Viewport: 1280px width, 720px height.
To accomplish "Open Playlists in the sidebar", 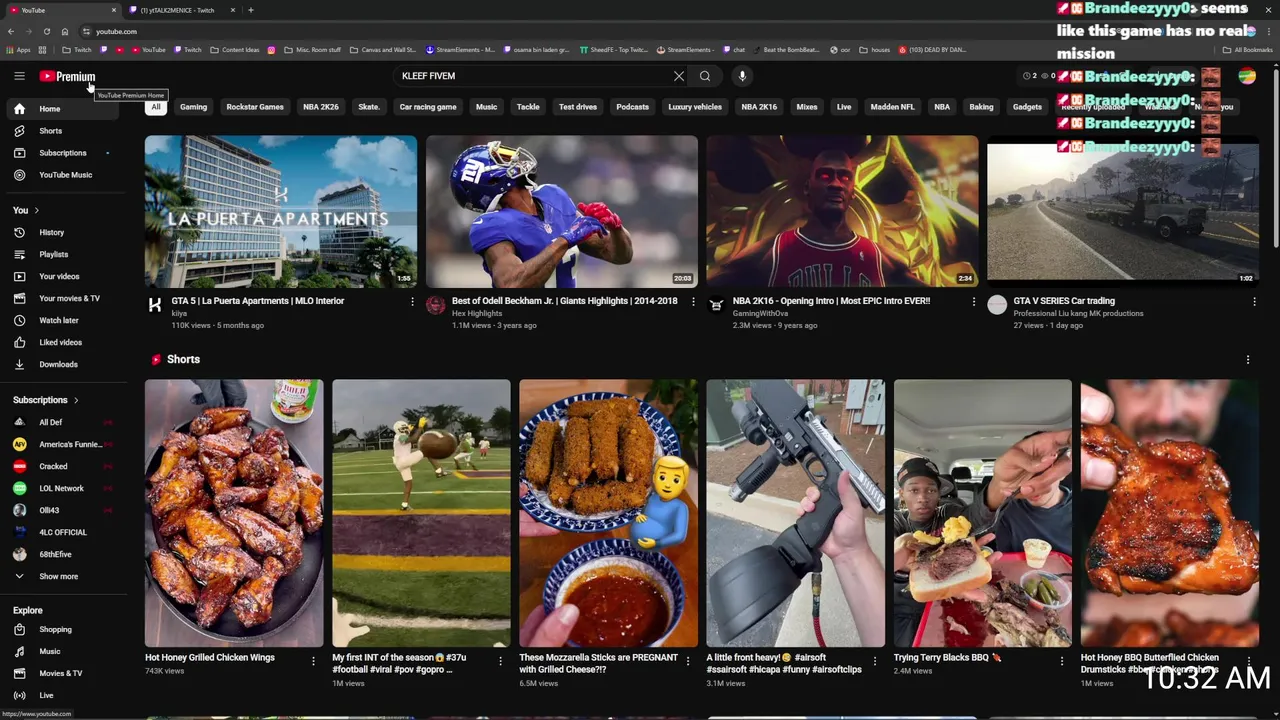I will tap(64, 254).
